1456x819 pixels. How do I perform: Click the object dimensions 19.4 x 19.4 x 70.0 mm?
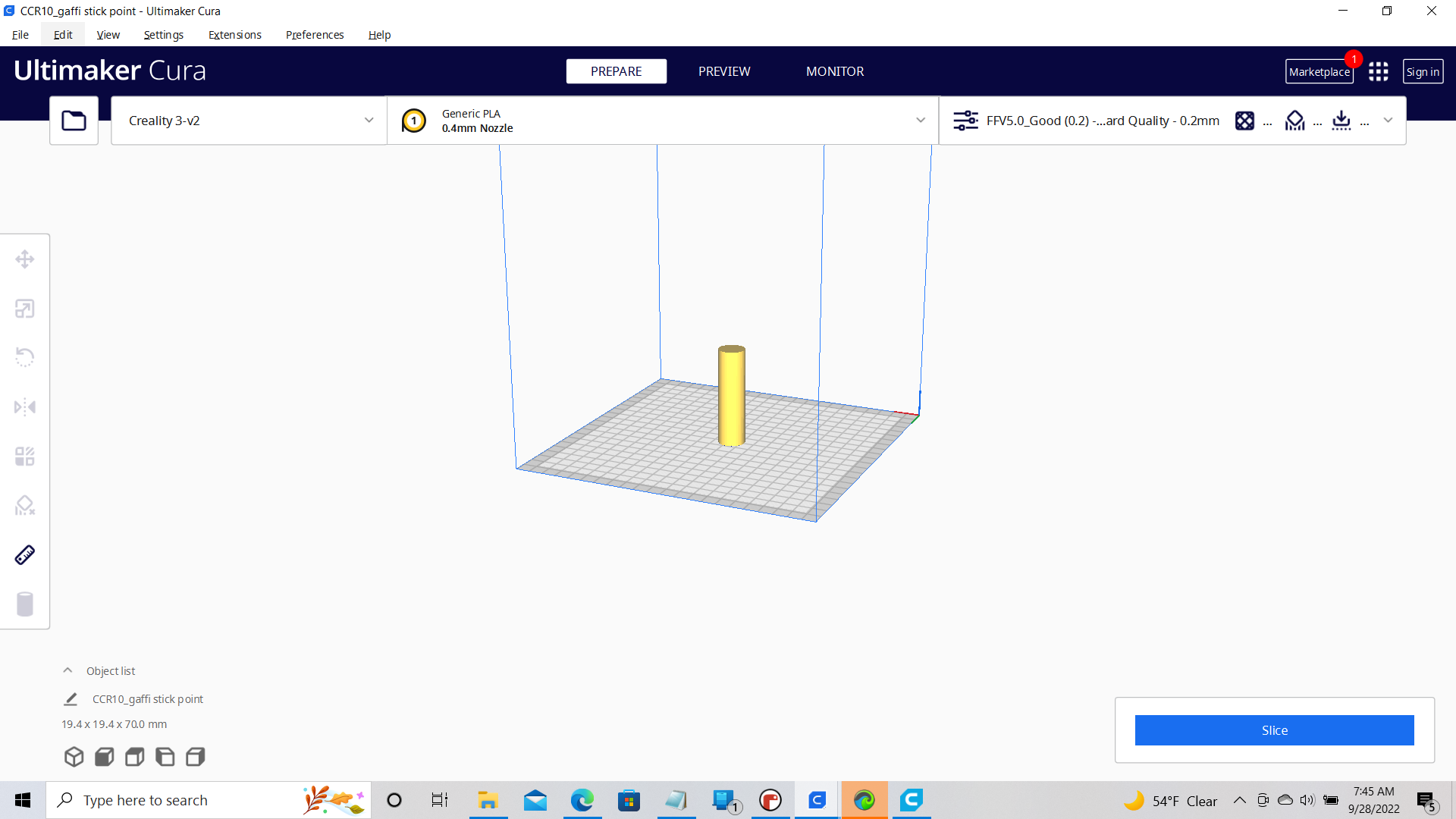click(x=115, y=724)
